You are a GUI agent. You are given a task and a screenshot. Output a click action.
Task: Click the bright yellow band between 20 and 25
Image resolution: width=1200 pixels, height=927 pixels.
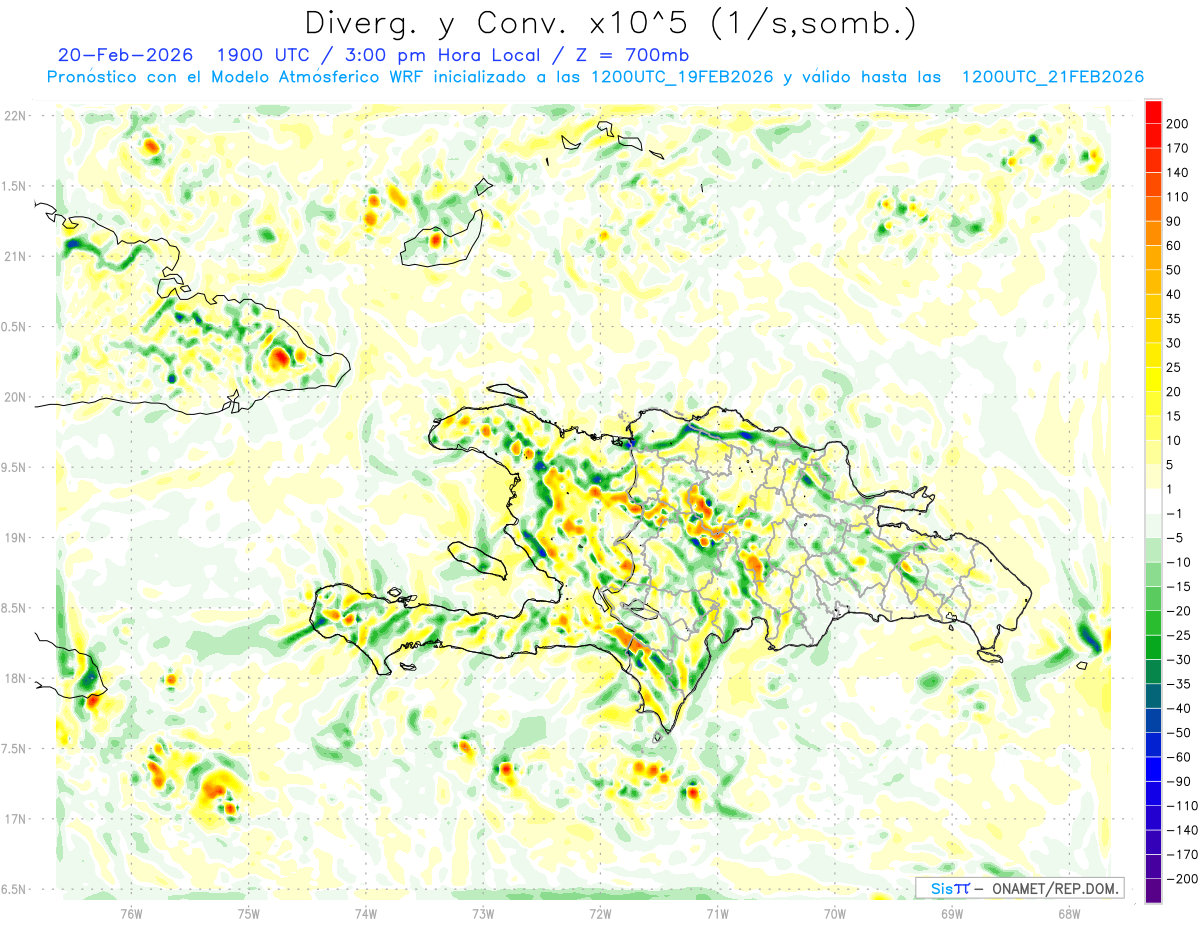point(1153,380)
